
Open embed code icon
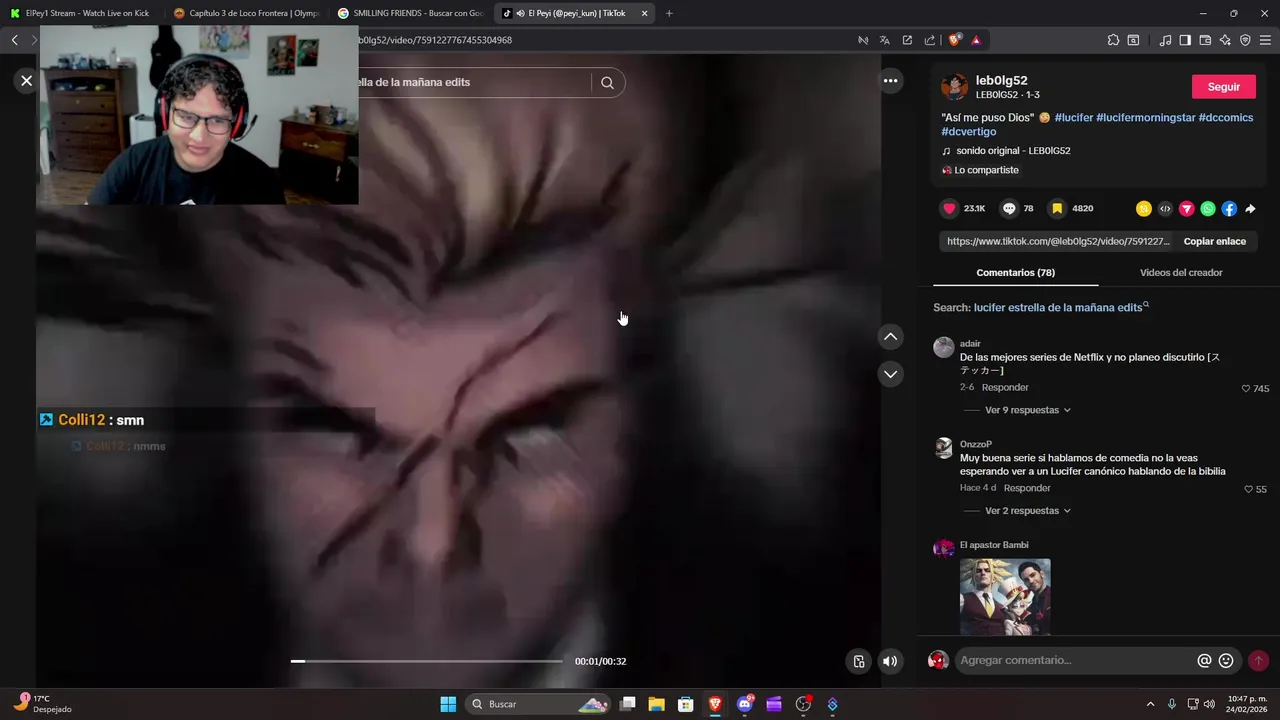[1165, 209]
